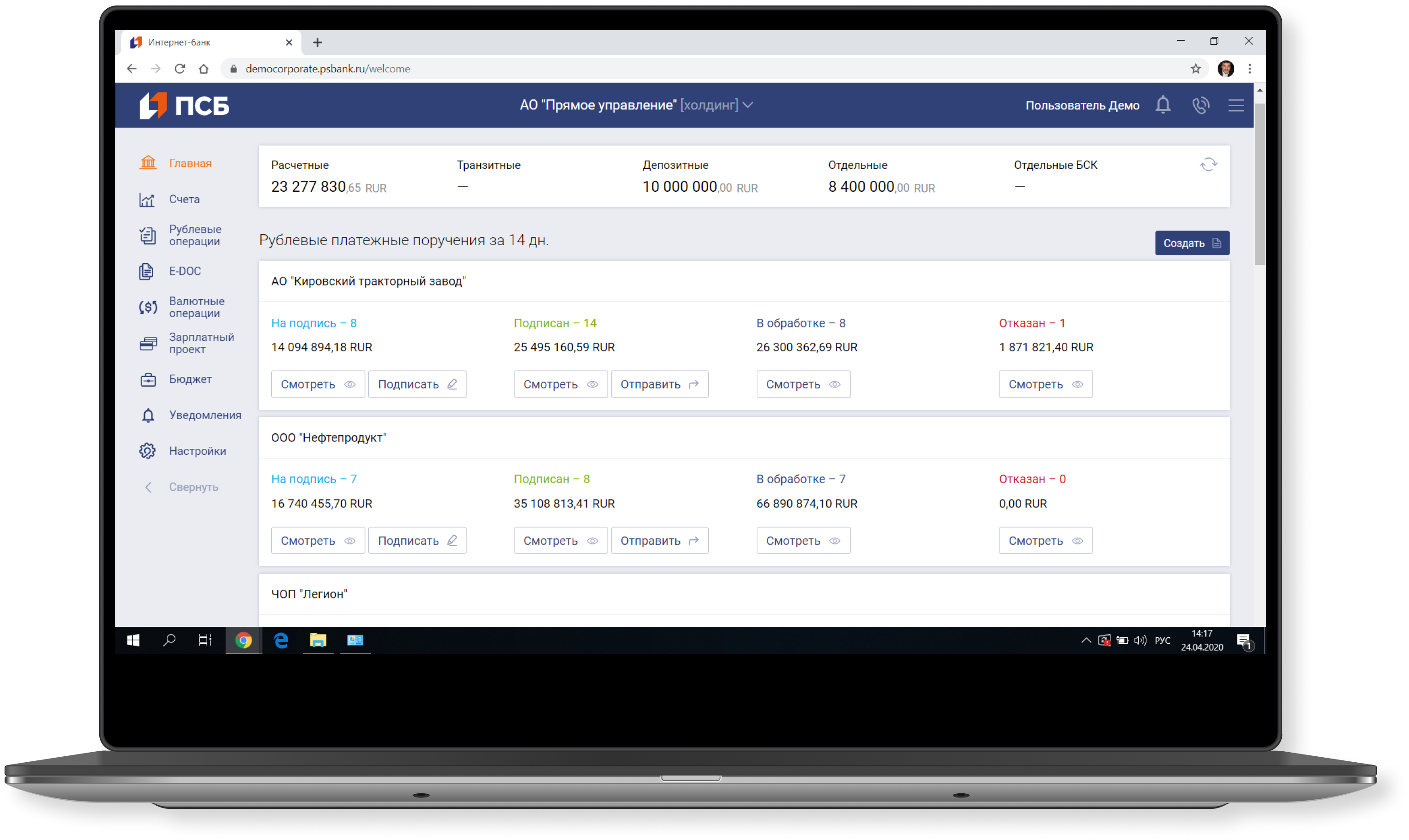This screenshot has height=840, width=1409.
Task: Click the Счета chart icon in sidebar
Action: pyautogui.click(x=147, y=199)
